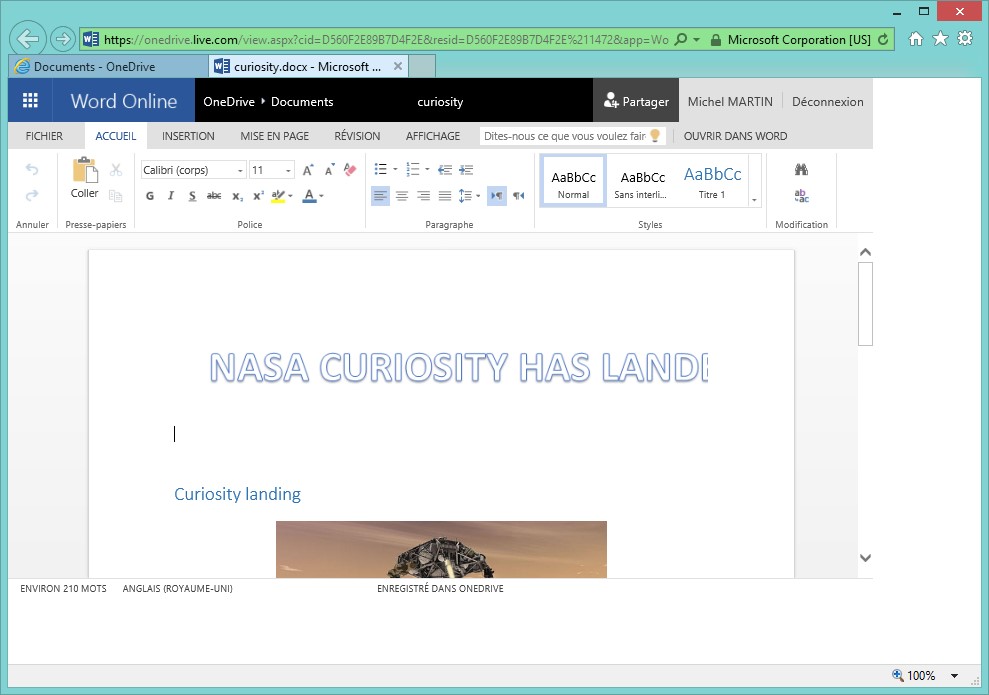Image resolution: width=989 pixels, height=695 pixels.
Task: Open the font size 11 dropdown
Action: [272, 170]
